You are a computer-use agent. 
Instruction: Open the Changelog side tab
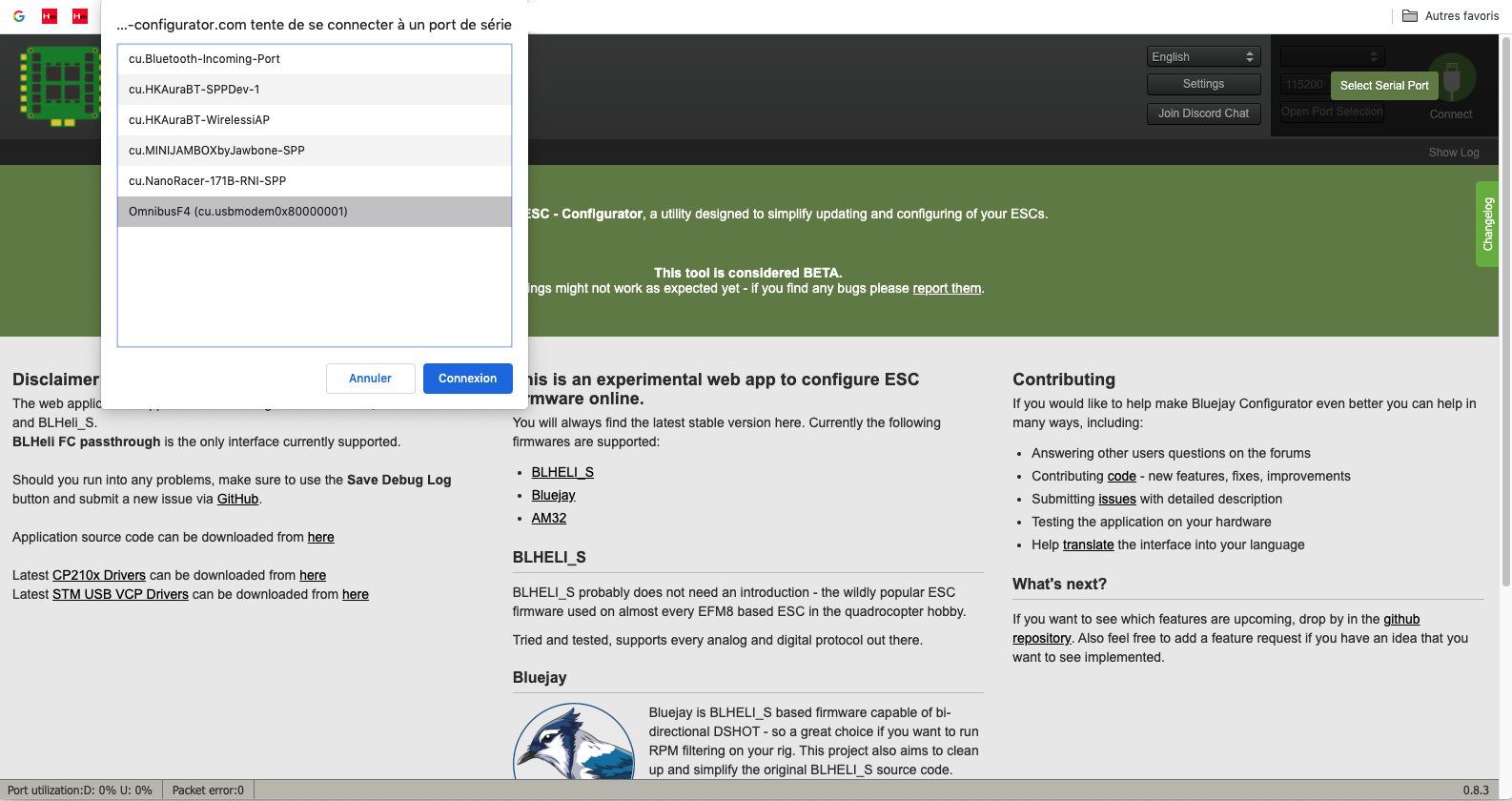point(1487,224)
